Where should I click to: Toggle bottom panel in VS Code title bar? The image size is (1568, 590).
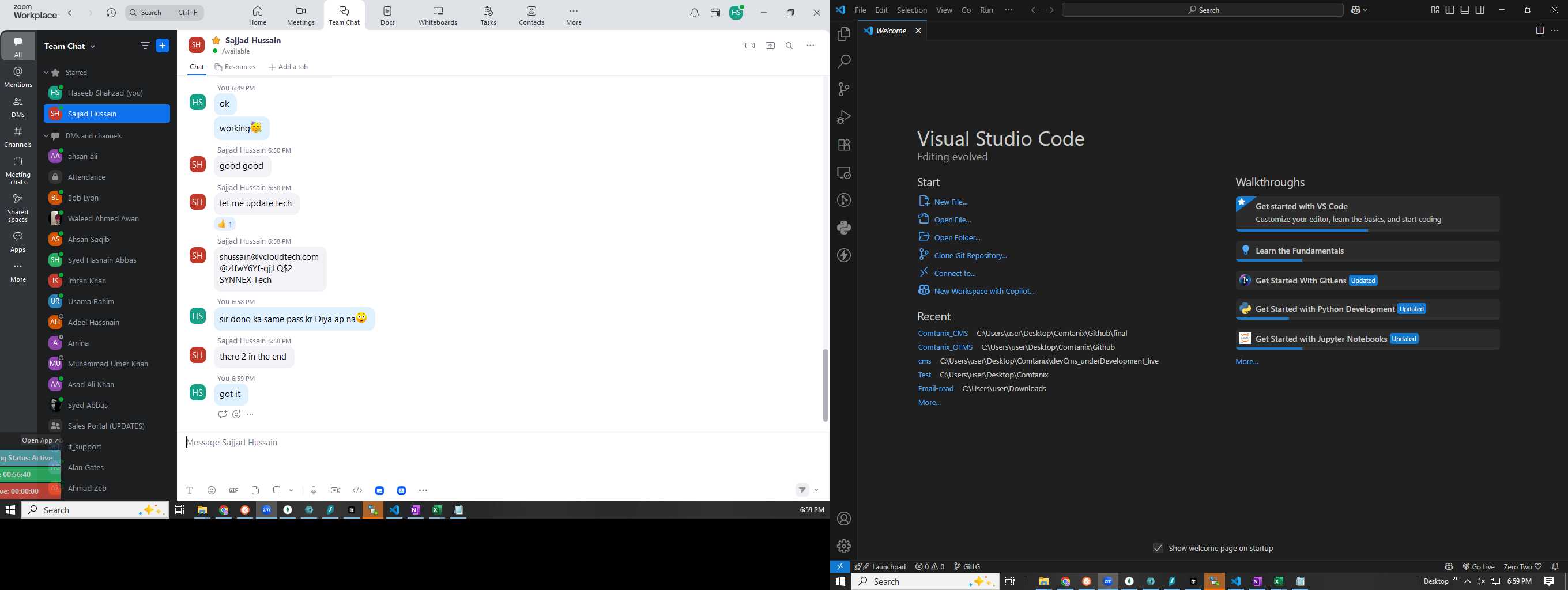click(x=1465, y=10)
